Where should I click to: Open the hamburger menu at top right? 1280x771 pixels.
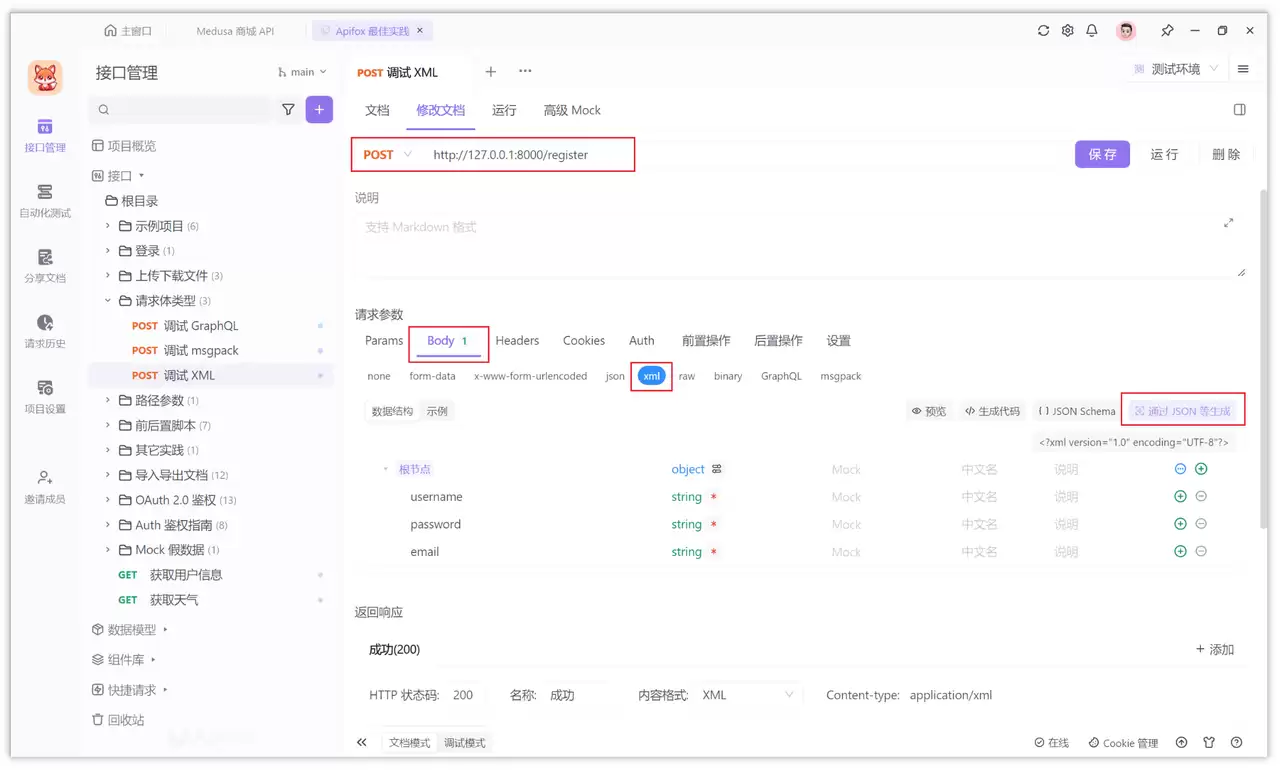point(1243,69)
